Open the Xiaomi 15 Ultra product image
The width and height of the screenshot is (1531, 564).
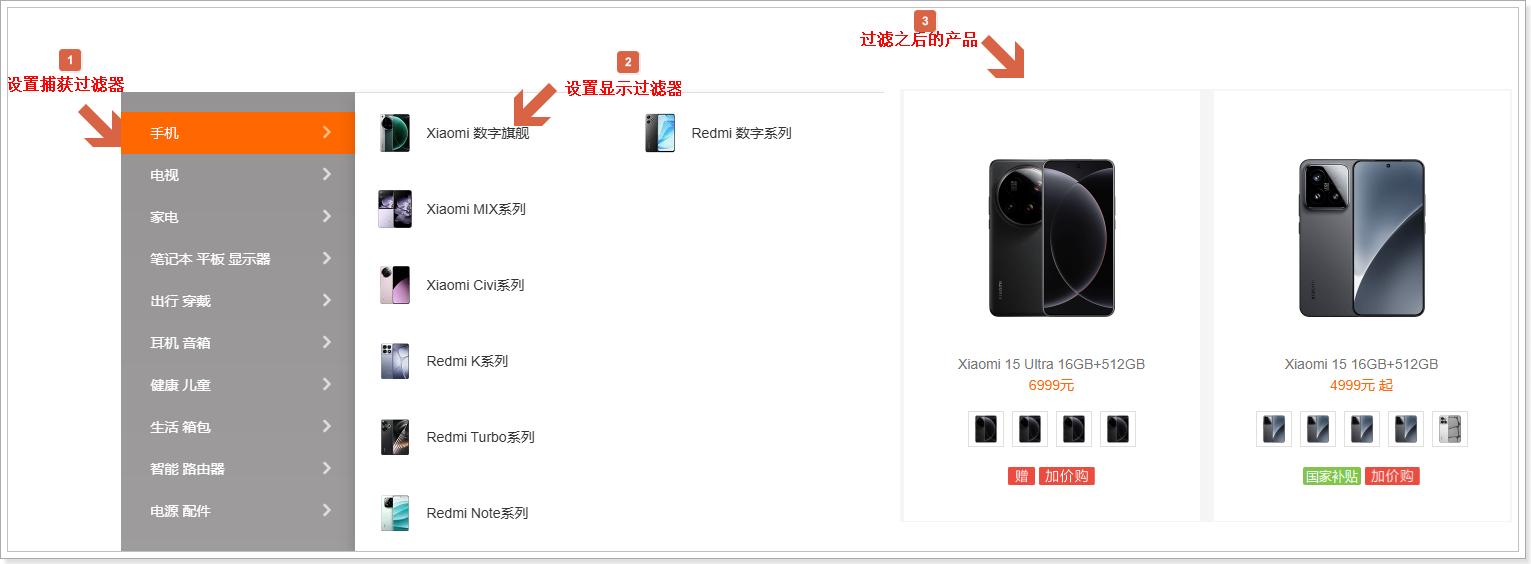[x=1051, y=238]
